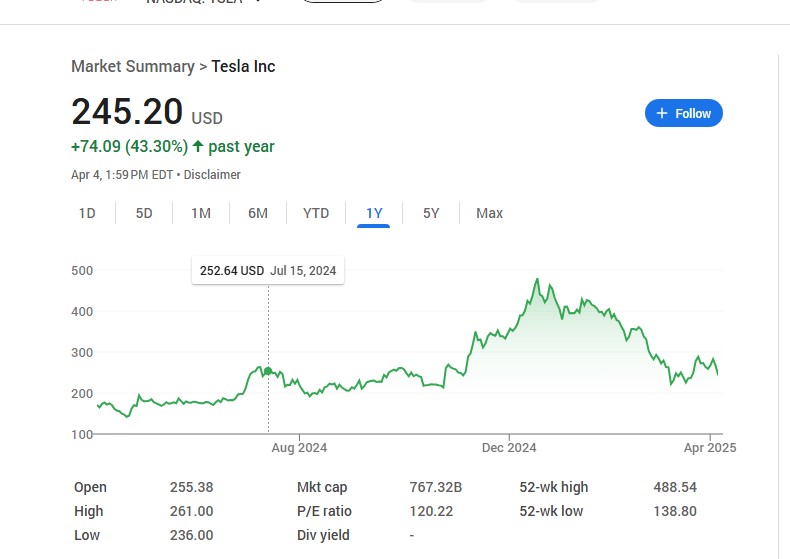Image resolution: width=790 pixels, height=559 pixels.
Task: Select the 1Y time range tab
Action: point(374,213)
